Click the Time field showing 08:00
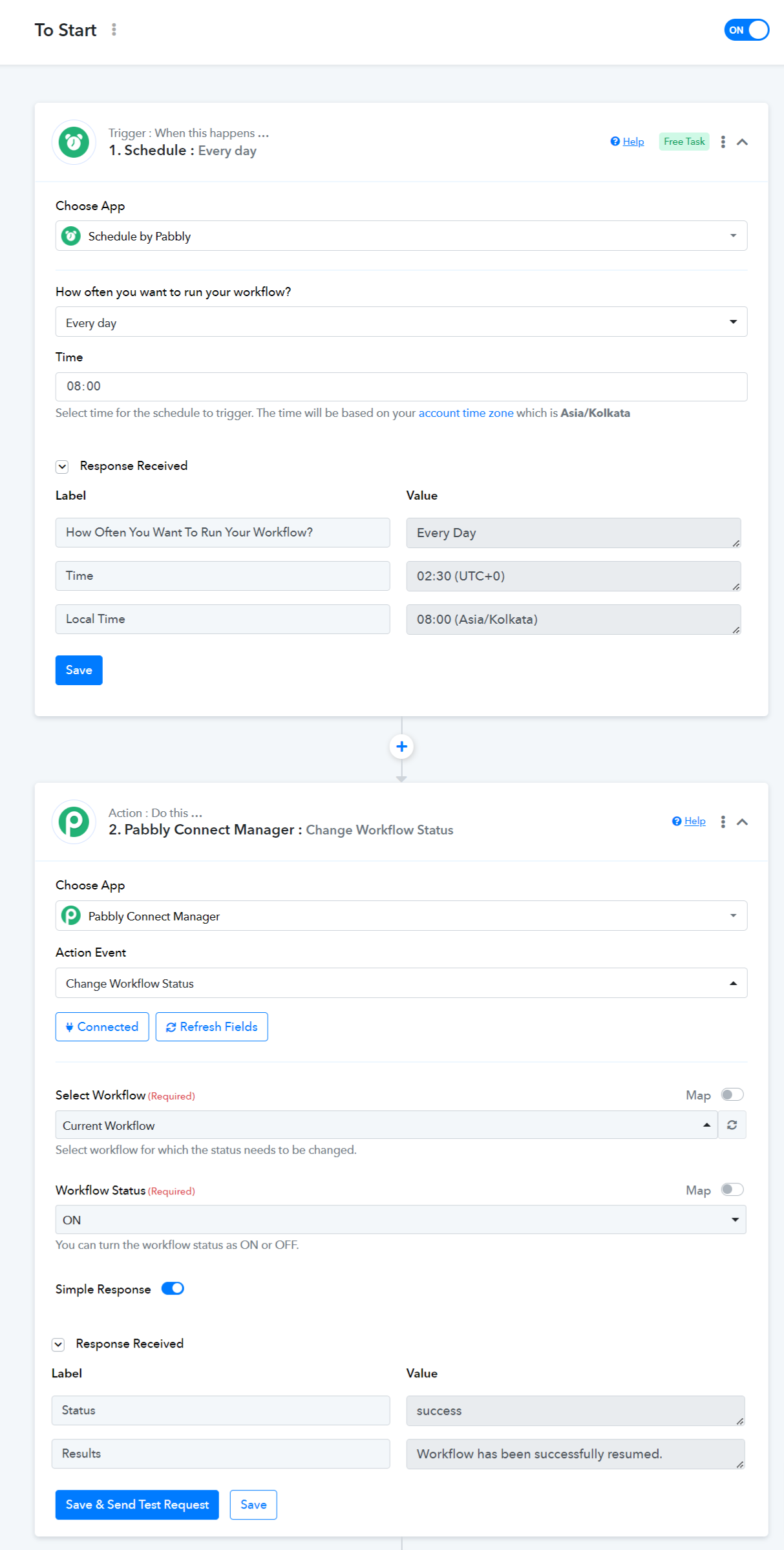The image size is (784, 1550). [401, 387]
